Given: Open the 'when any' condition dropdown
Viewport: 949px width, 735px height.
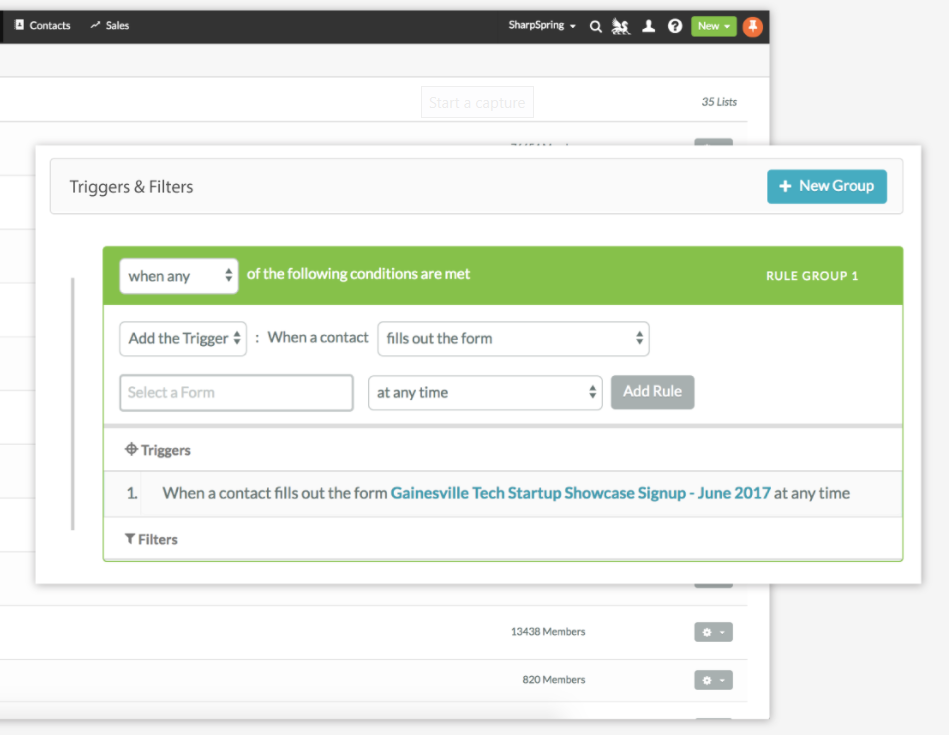Looking at the screenshot, I should pos(179,276).
